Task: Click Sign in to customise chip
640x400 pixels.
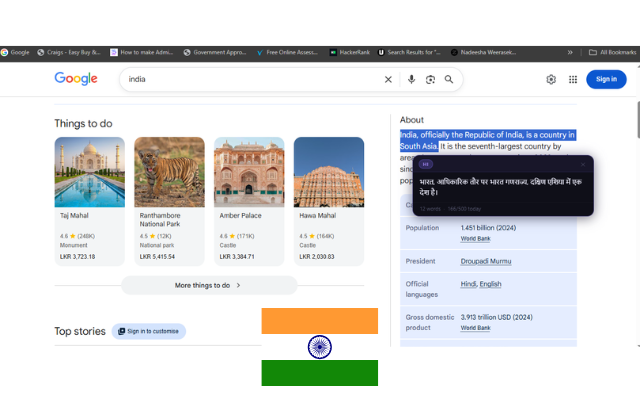Action: (149, 331)
